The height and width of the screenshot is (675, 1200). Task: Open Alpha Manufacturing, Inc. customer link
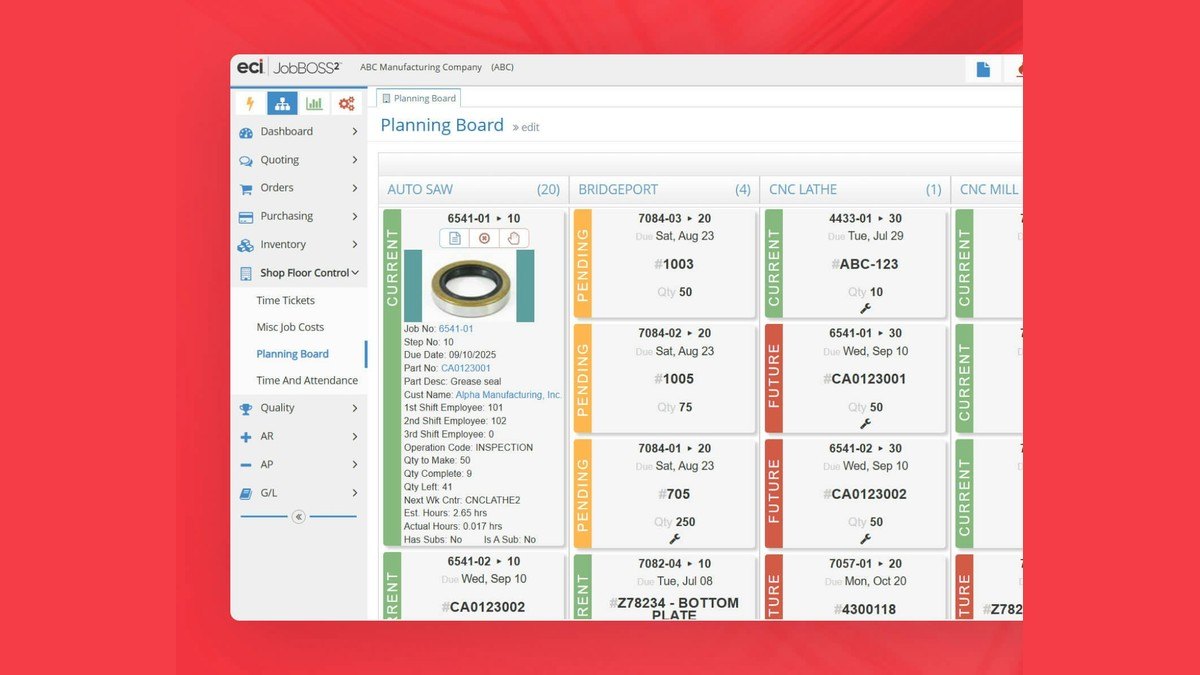[x=509, y=395]
